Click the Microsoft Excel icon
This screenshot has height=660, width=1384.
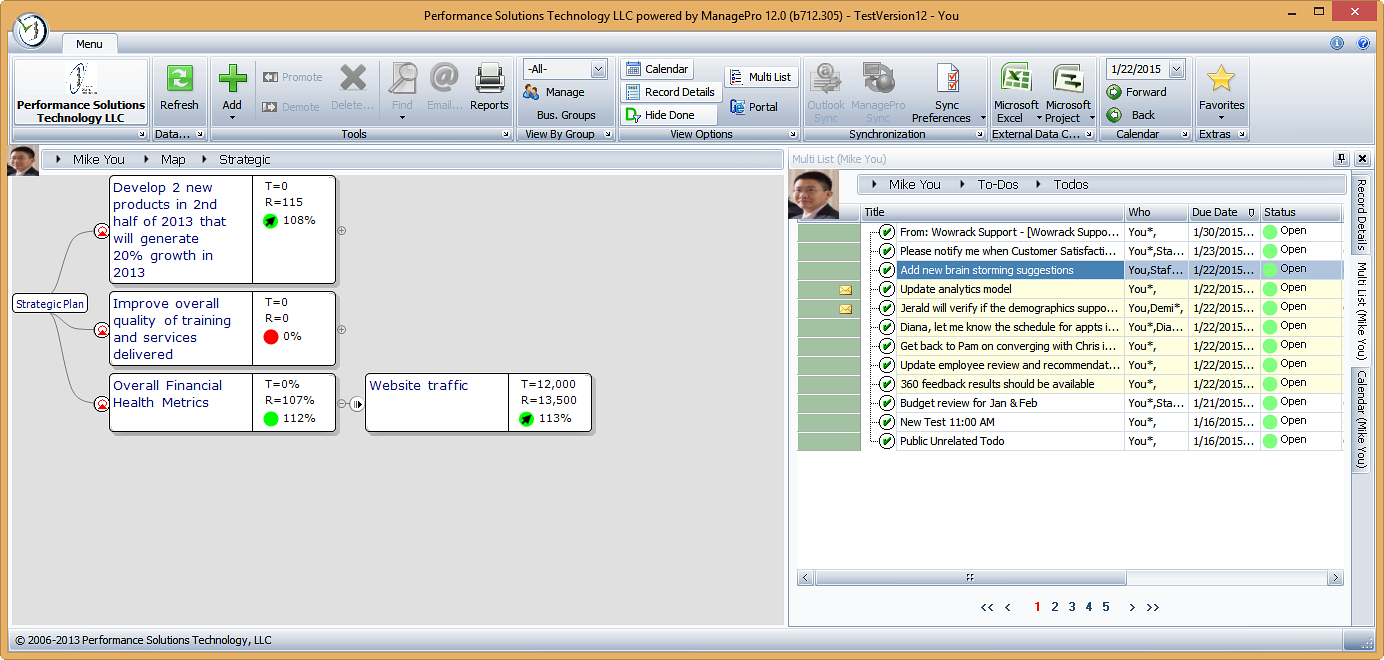point(1016,79)
